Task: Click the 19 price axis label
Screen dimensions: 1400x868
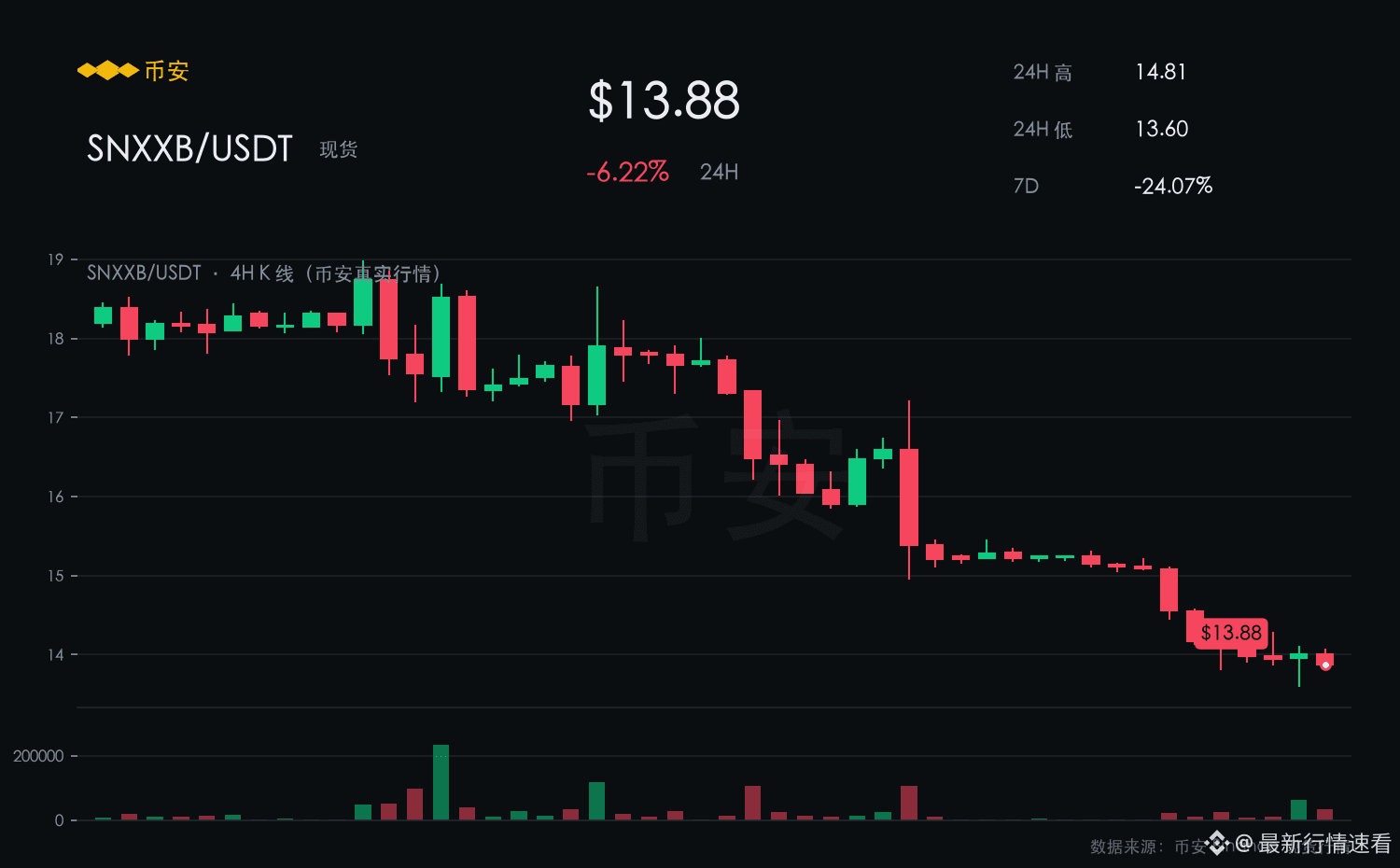Action: pos(56,259)
